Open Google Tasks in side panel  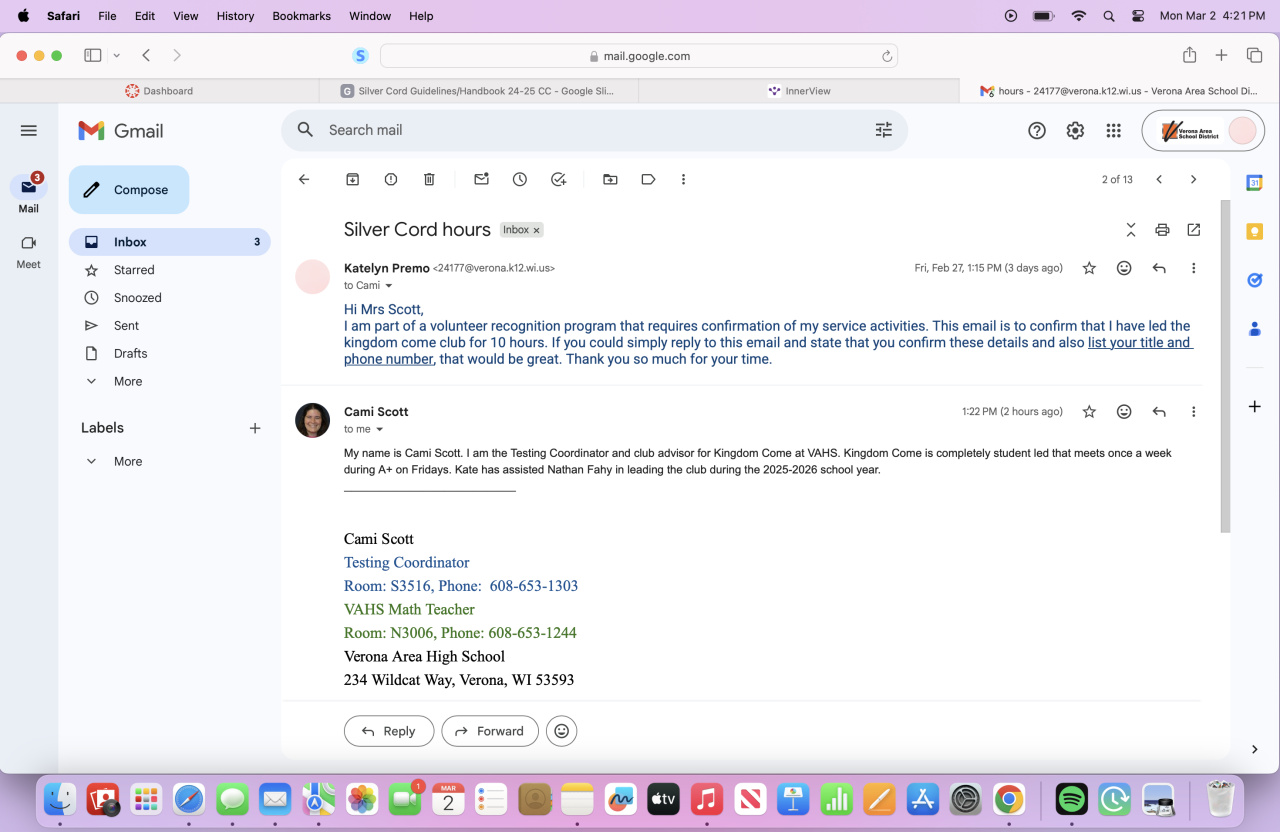click(1254, 280)
